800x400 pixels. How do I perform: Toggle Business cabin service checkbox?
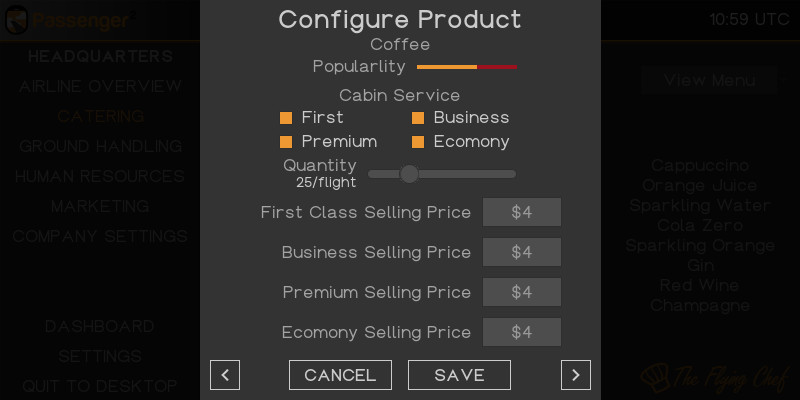[x=418, y=118]
